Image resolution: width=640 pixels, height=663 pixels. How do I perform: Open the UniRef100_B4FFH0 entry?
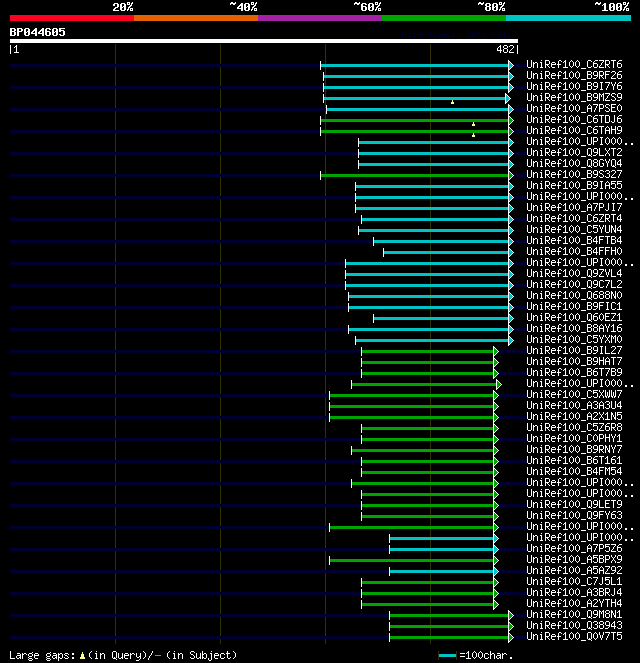pyautogui.click(x=574, y=251)
